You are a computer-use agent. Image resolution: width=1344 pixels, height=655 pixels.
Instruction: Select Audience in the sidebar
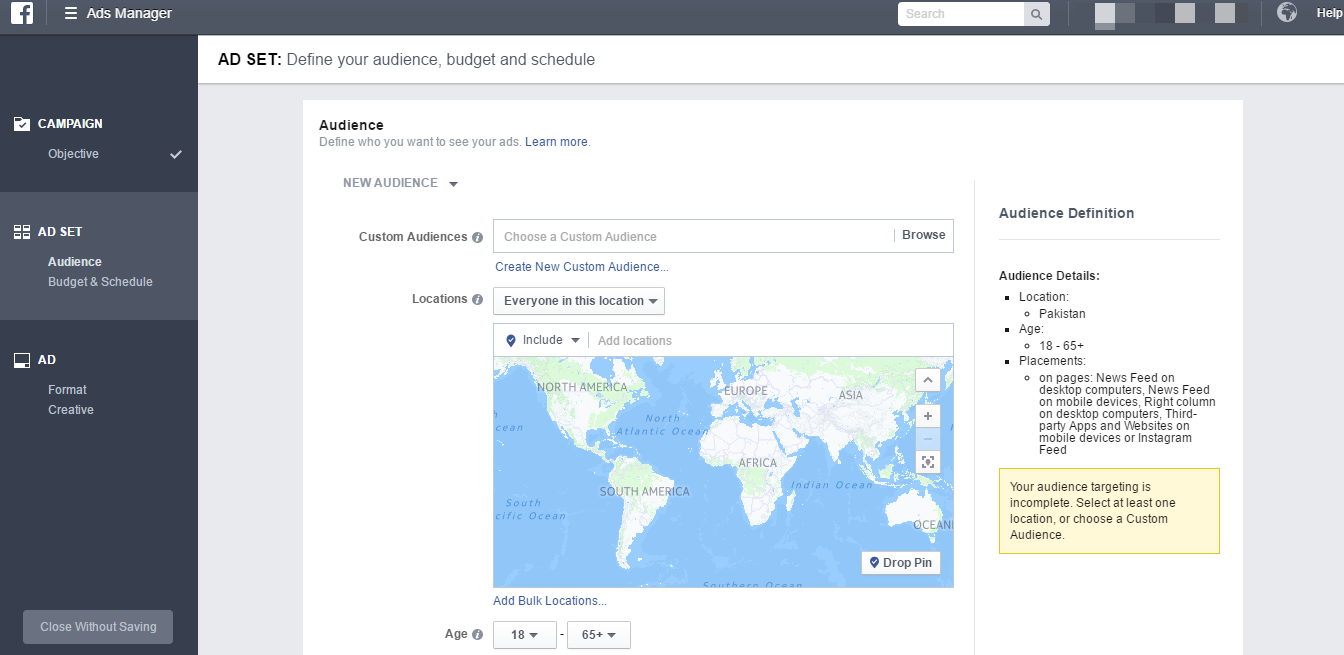tap(75, 262)
